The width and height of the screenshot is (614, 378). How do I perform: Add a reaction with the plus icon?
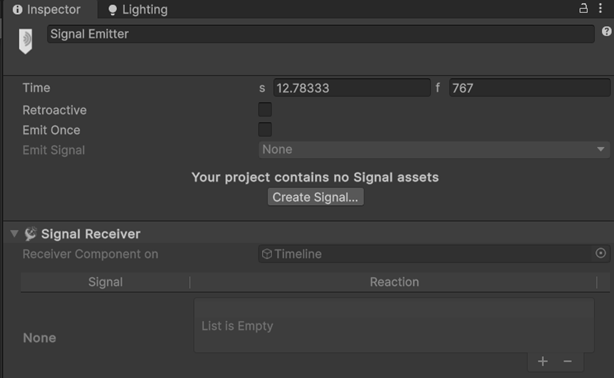(x=543, y=361)
